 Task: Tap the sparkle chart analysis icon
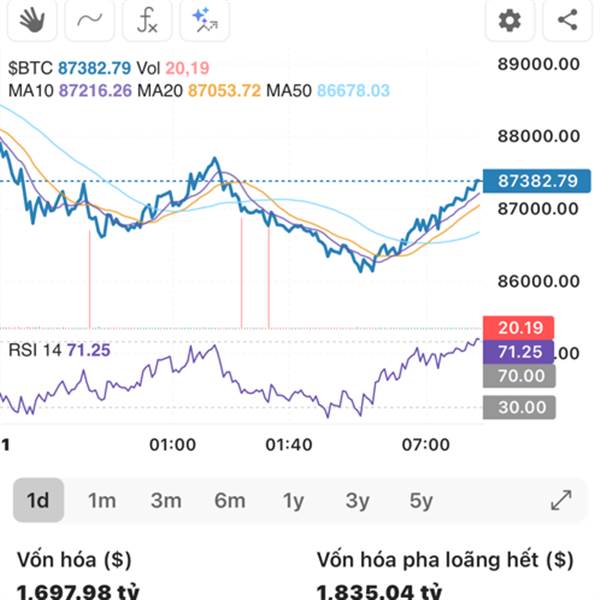click(205, 19)
